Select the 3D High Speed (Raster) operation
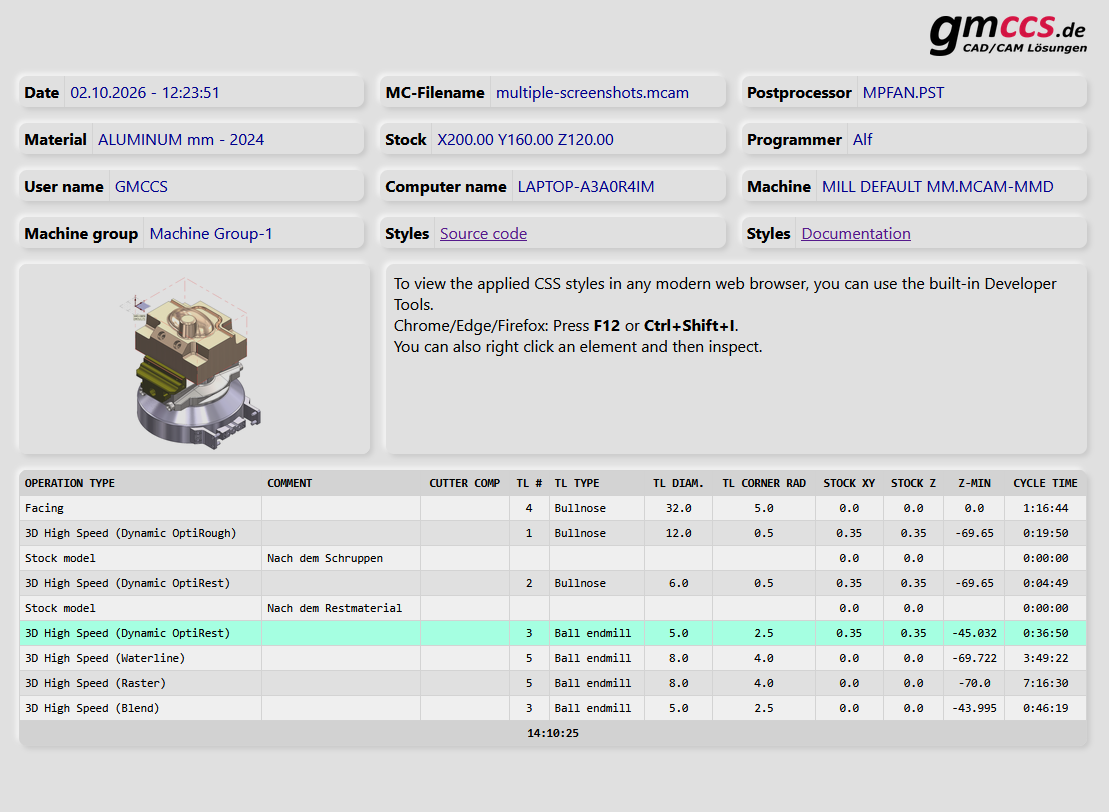 point(552,683)
